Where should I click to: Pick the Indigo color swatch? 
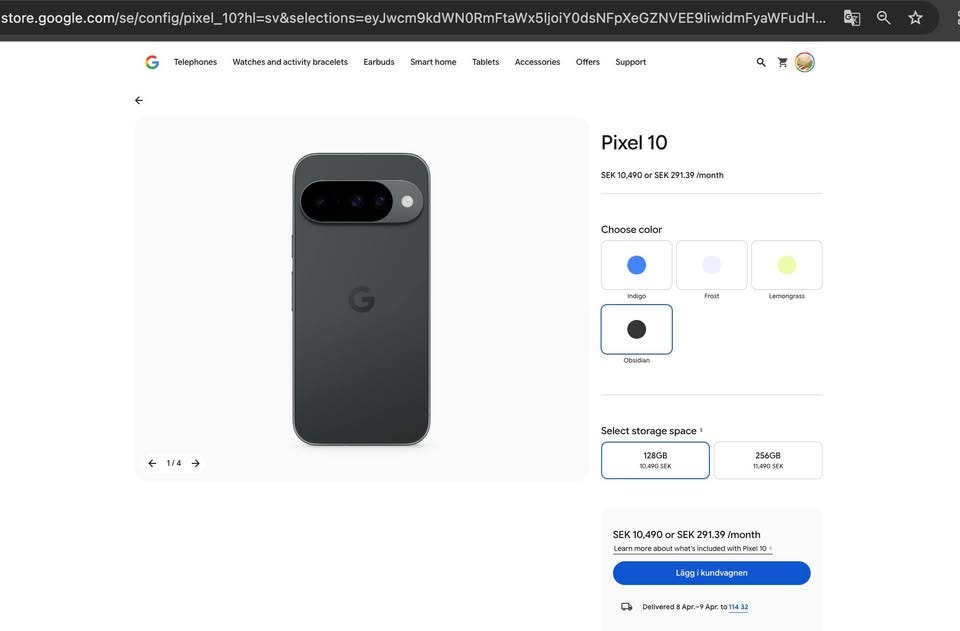pyautogui.click(x=637, y=265)
